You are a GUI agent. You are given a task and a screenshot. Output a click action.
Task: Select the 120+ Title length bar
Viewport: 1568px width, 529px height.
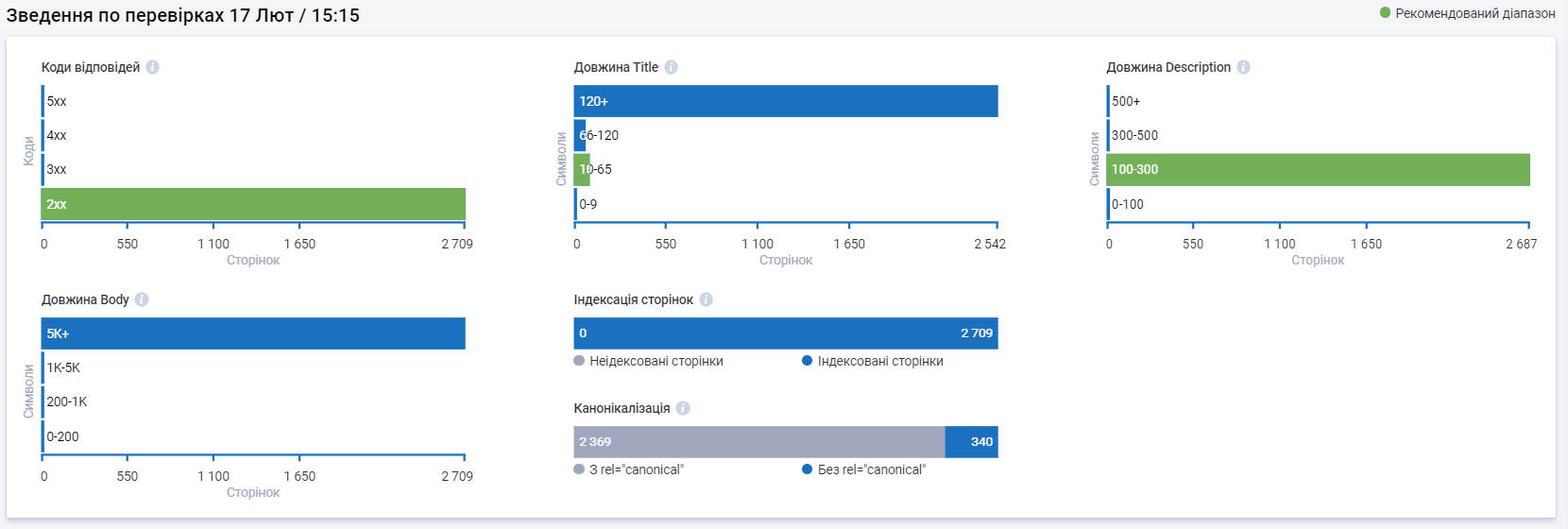[x=786, y=101]
